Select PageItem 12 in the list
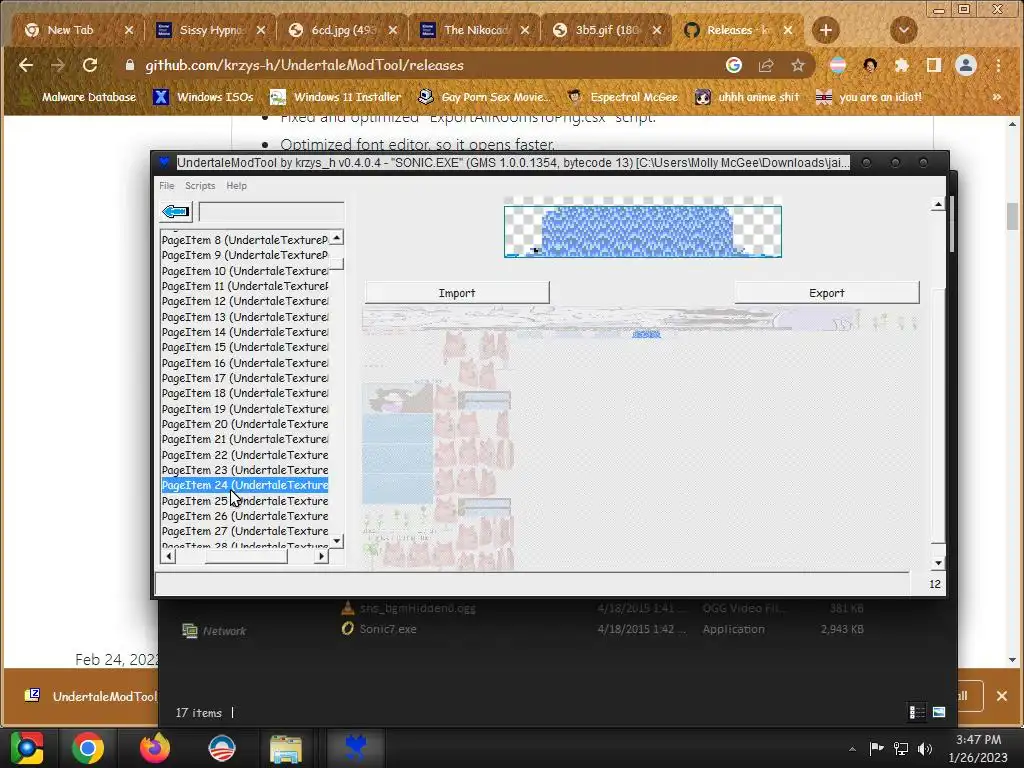The image size is (1024, 768). tap(245, 301)
